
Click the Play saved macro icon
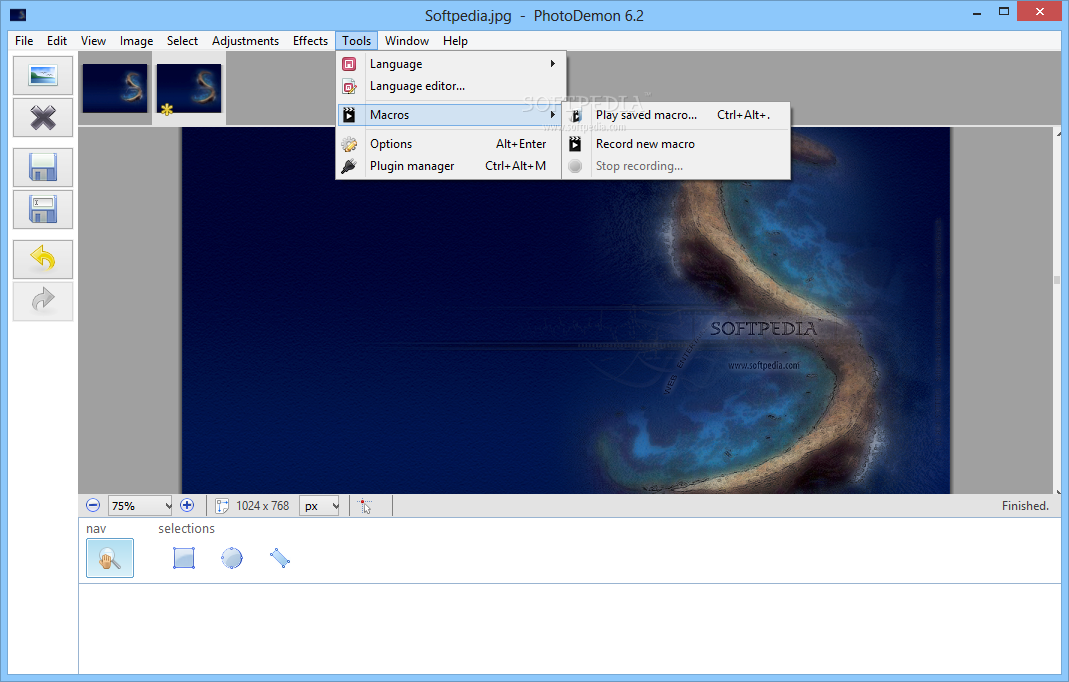click(575, 115)
